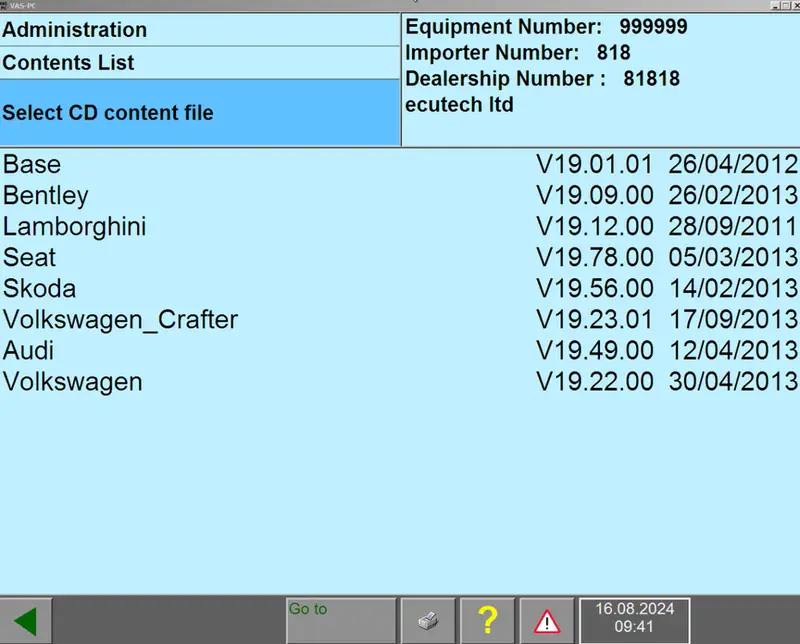The height and width of the screenshot is (644, 800).
Task: Minimize the VAS-PC window
Action: point(776,6)
